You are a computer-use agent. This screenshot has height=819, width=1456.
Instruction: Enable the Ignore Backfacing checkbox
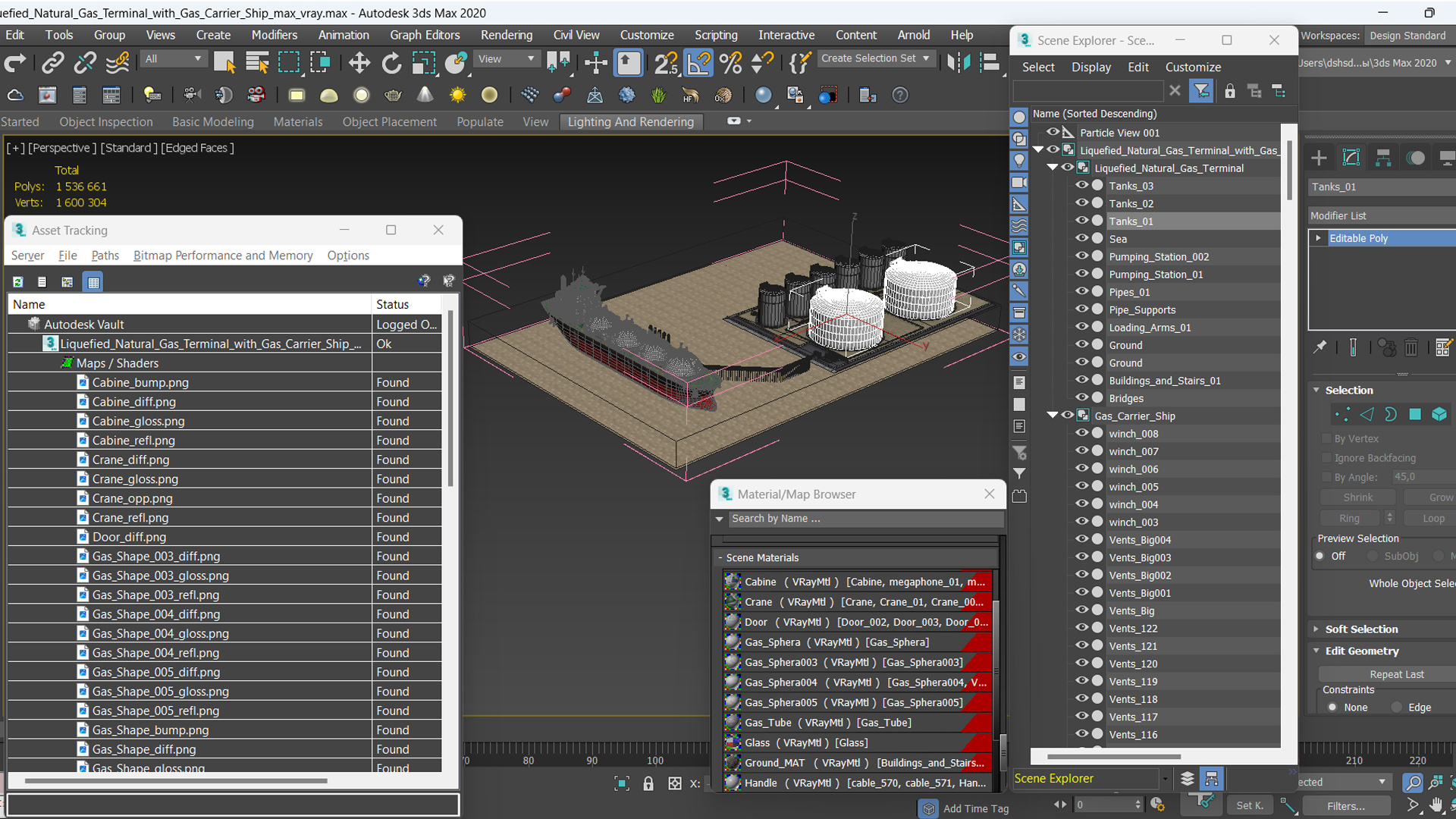[x=1326, y=458]
